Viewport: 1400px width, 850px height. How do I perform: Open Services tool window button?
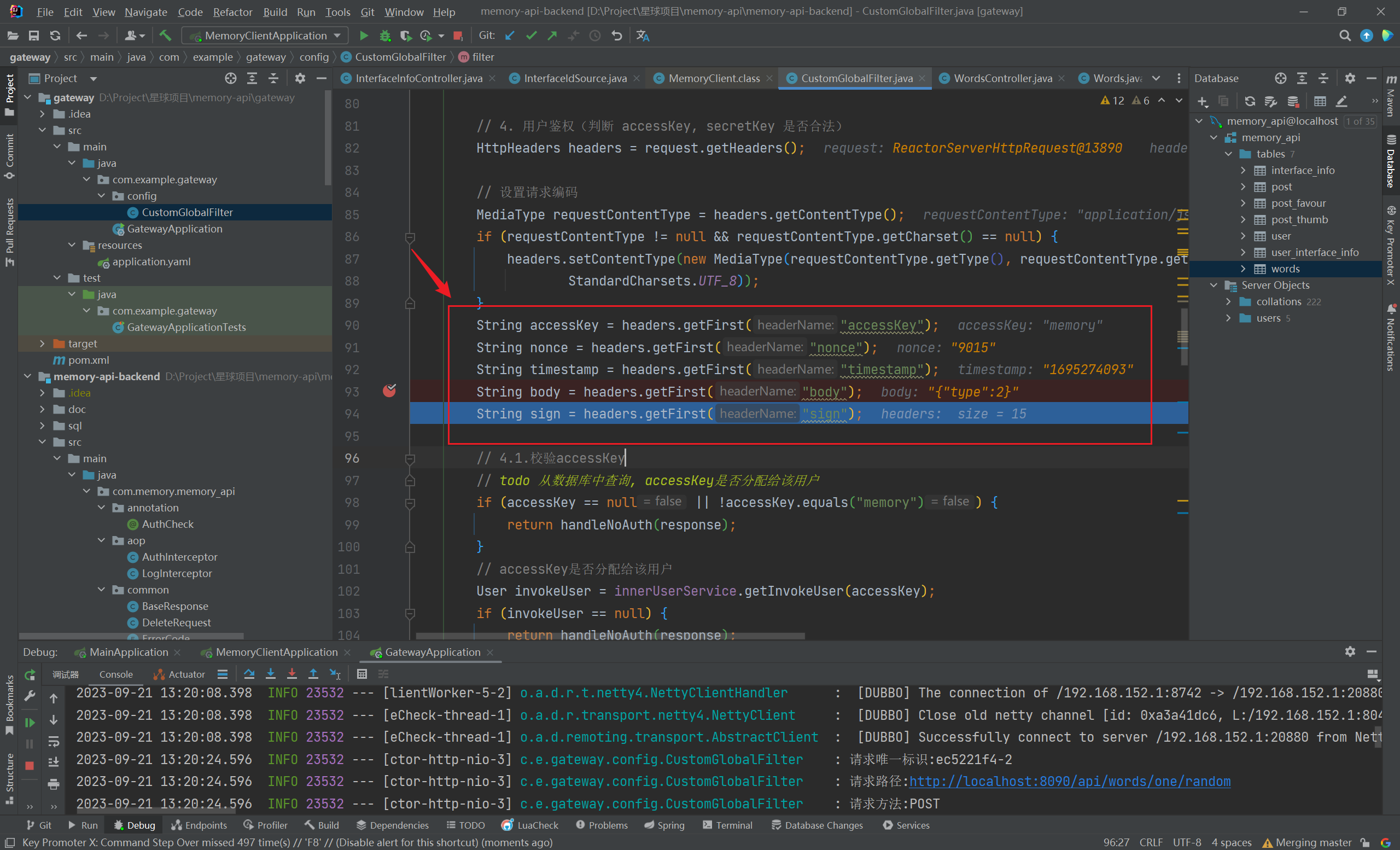[x=906, y=825]
